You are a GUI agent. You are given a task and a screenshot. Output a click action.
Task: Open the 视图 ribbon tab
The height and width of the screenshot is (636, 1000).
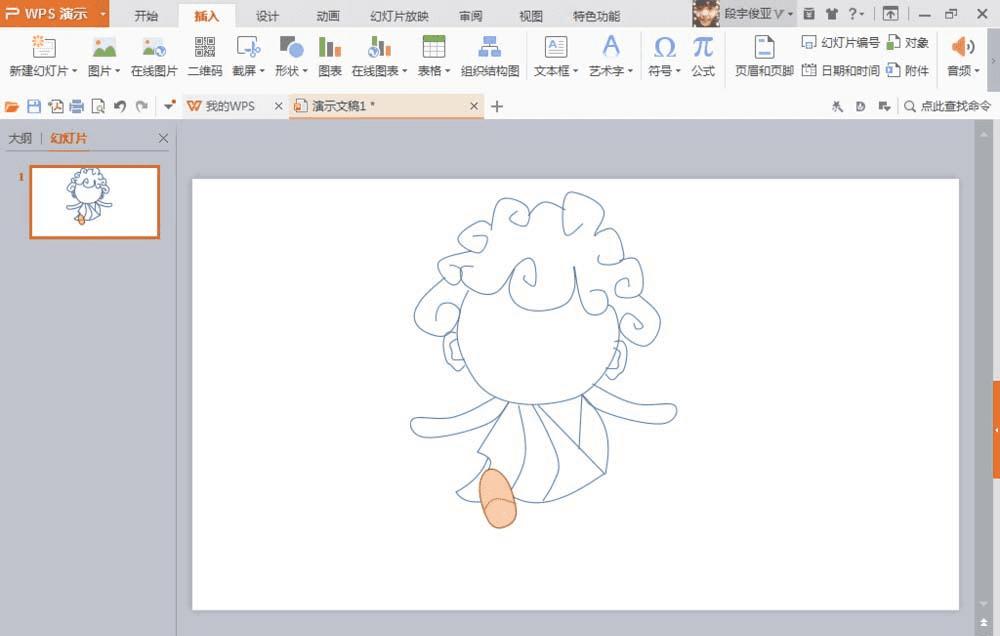[531, 16]
